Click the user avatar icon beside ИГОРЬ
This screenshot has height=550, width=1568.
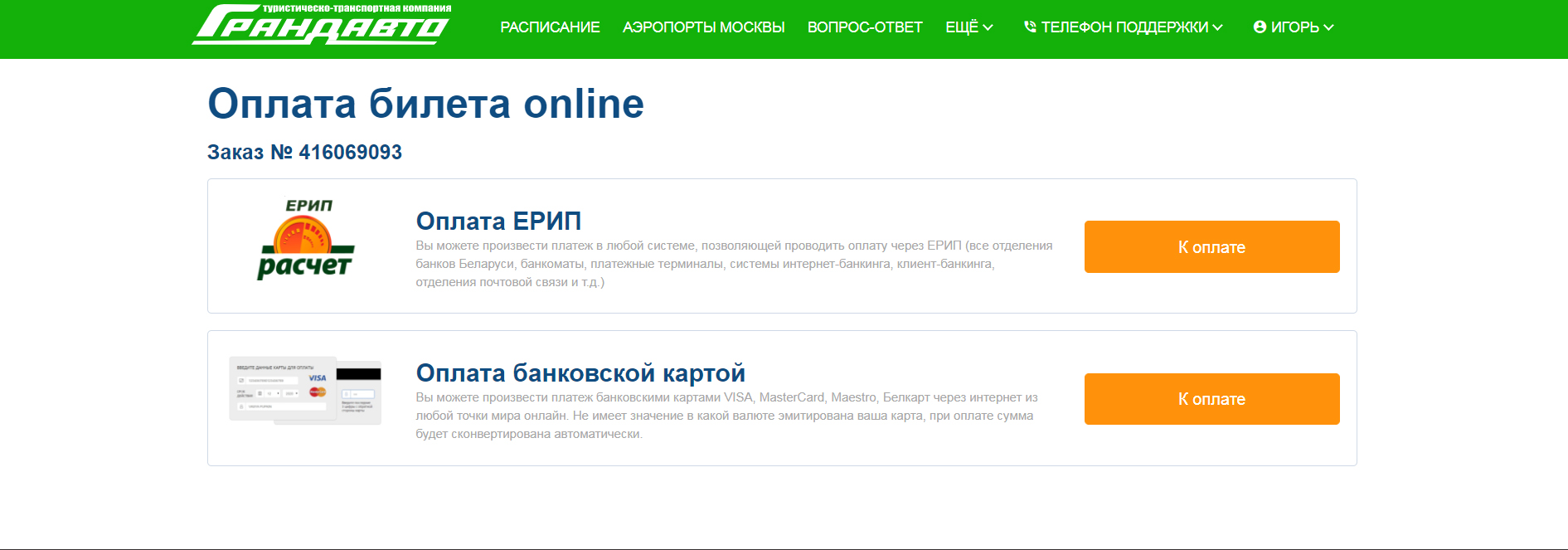1260,27
